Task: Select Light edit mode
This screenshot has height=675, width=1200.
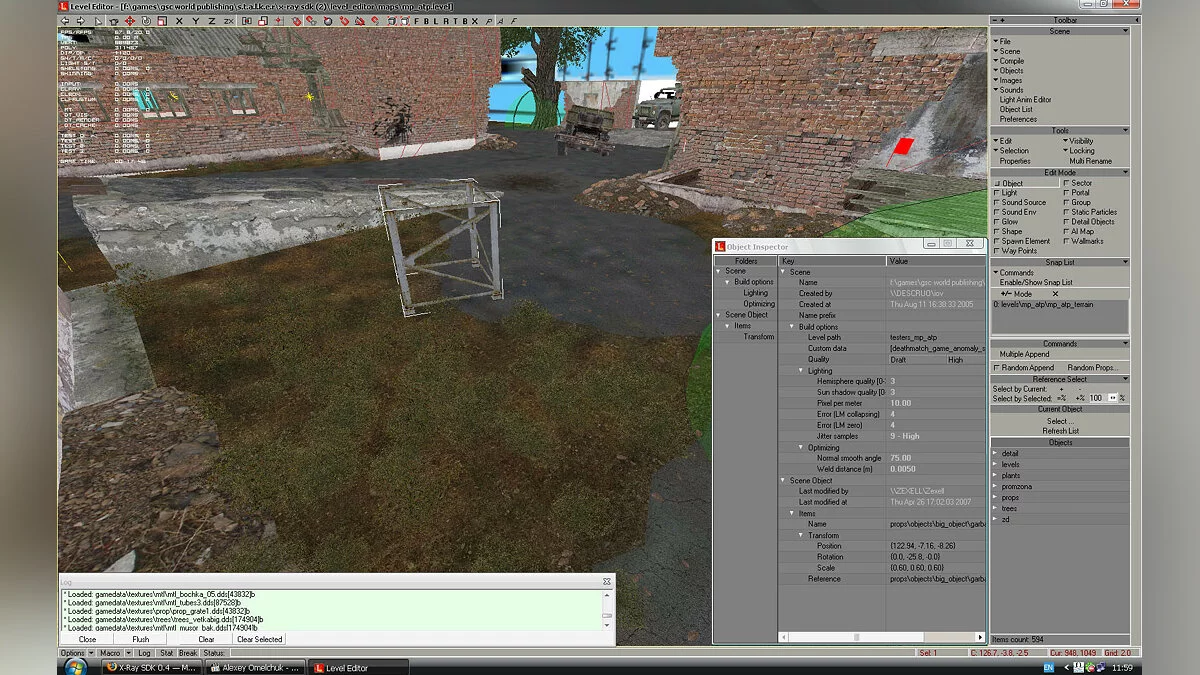Action: point(1005,193)
